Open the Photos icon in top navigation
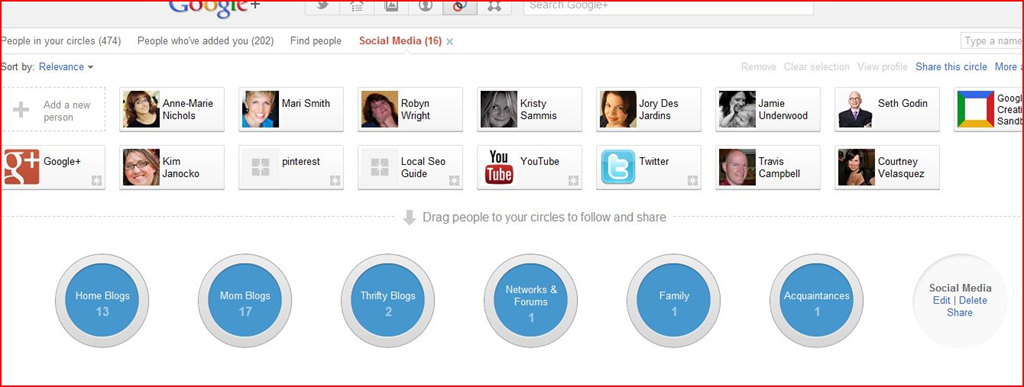This screenshot has height=387, width=1024. [x=392, y=7]
